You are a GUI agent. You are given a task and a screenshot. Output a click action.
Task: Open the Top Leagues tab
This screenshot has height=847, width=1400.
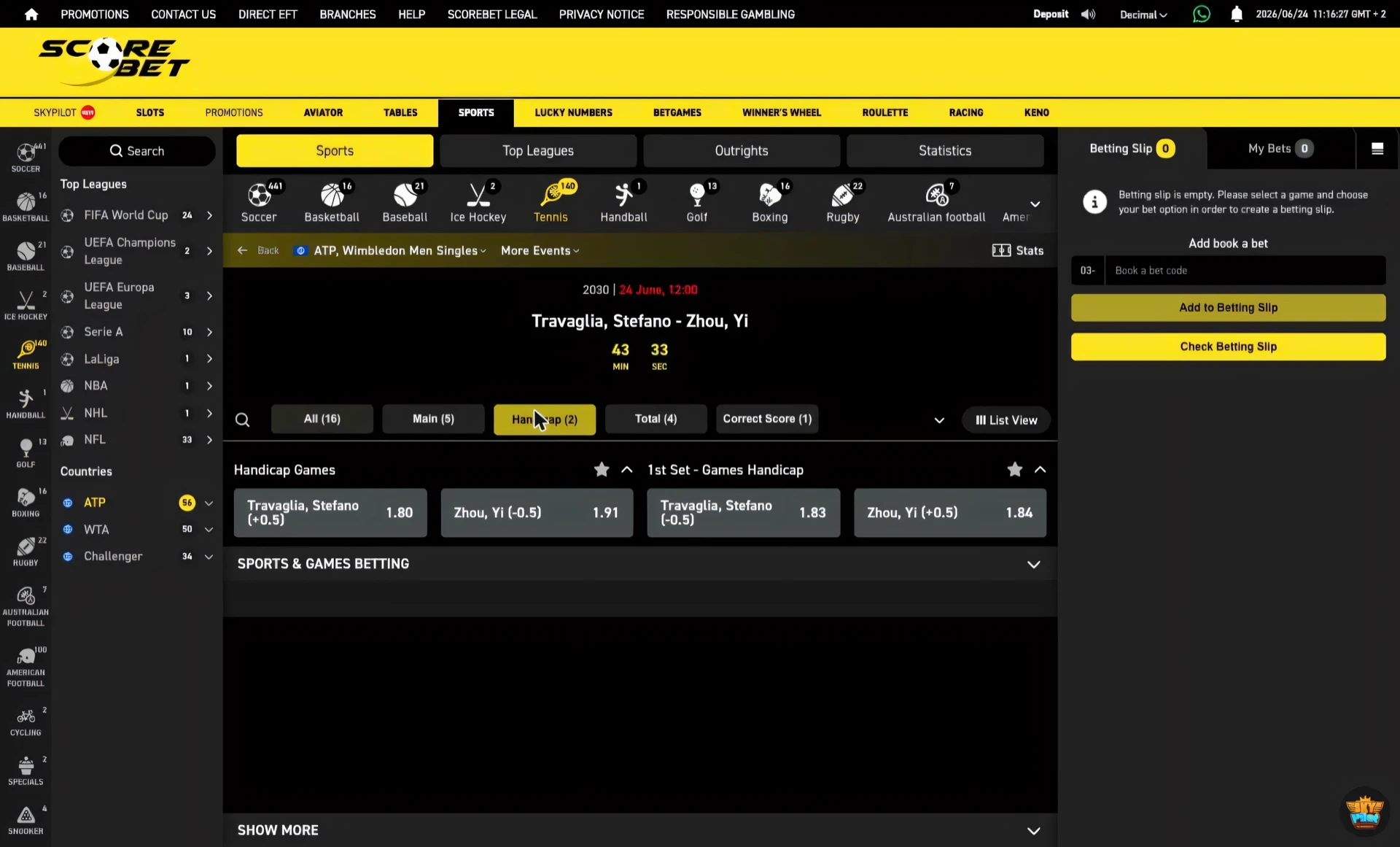click(x=538, y=150)
